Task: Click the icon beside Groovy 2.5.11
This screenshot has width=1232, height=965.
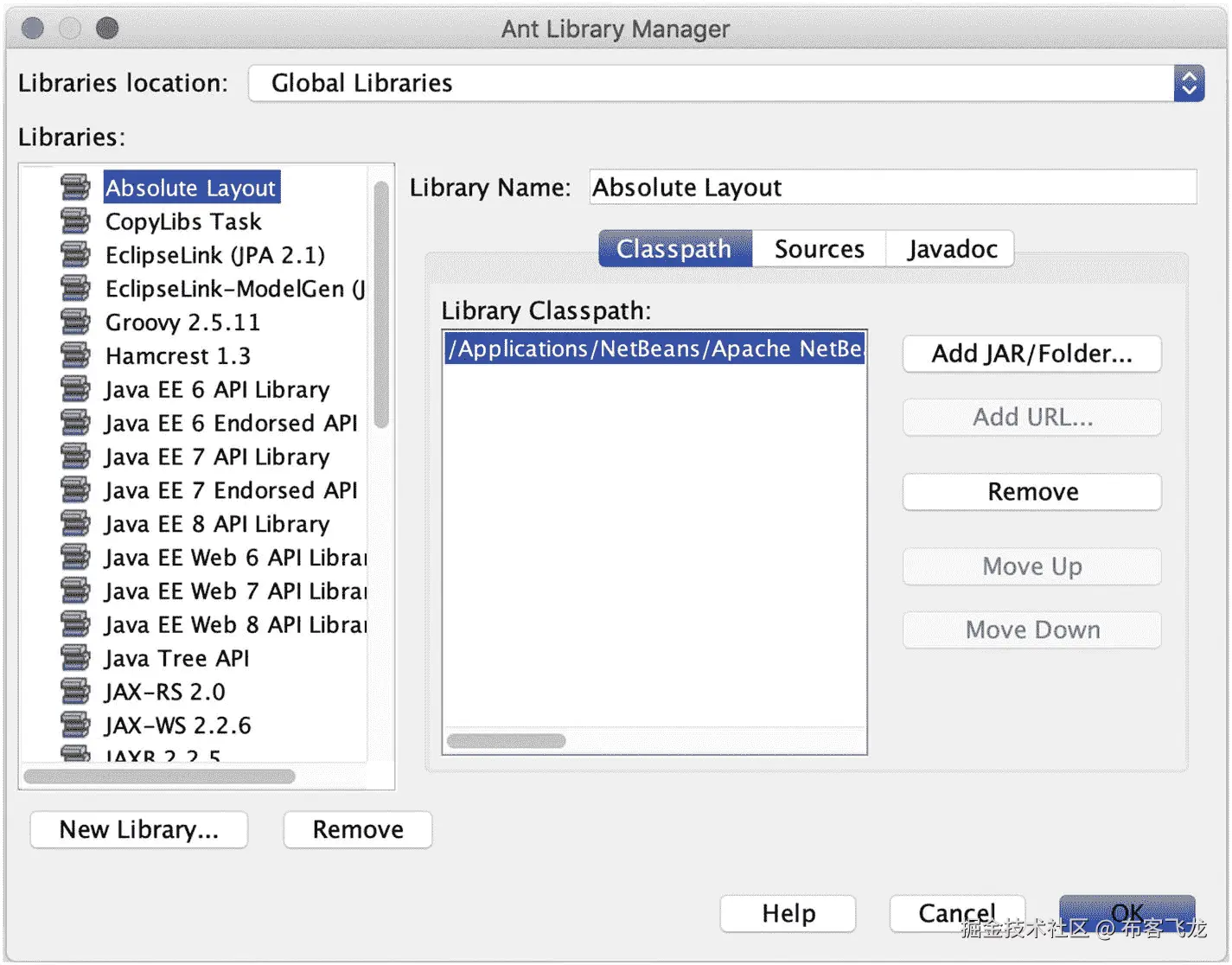Action: [75, 323]
